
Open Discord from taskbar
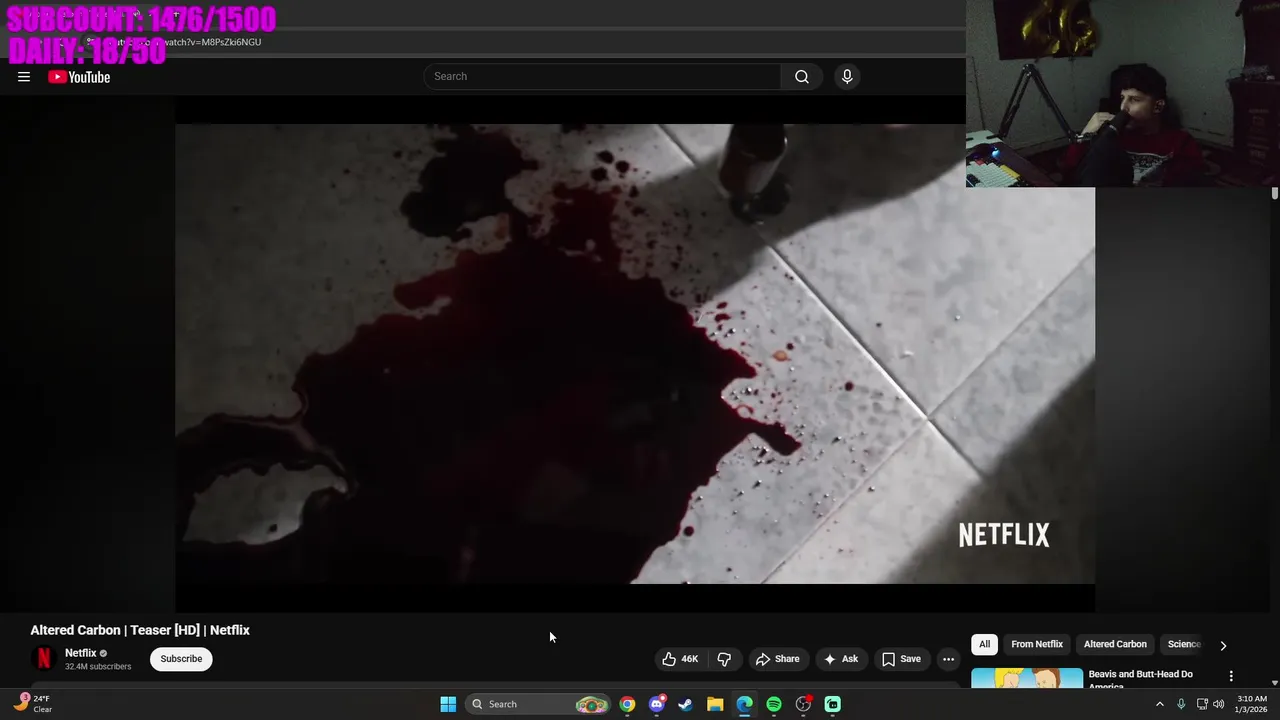(x=657, y=704)
